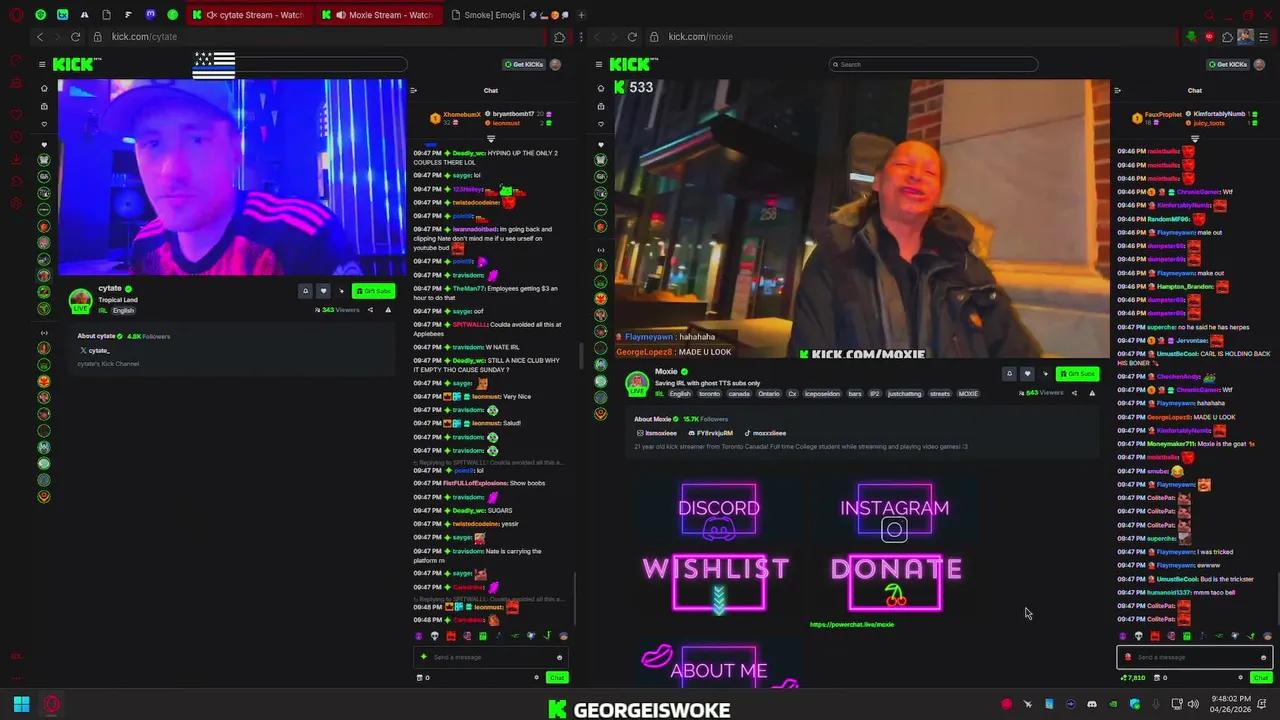Open emoji picker in cytate chat input
The width and height of the screenshot is (1280, 720).
(559, 657)
